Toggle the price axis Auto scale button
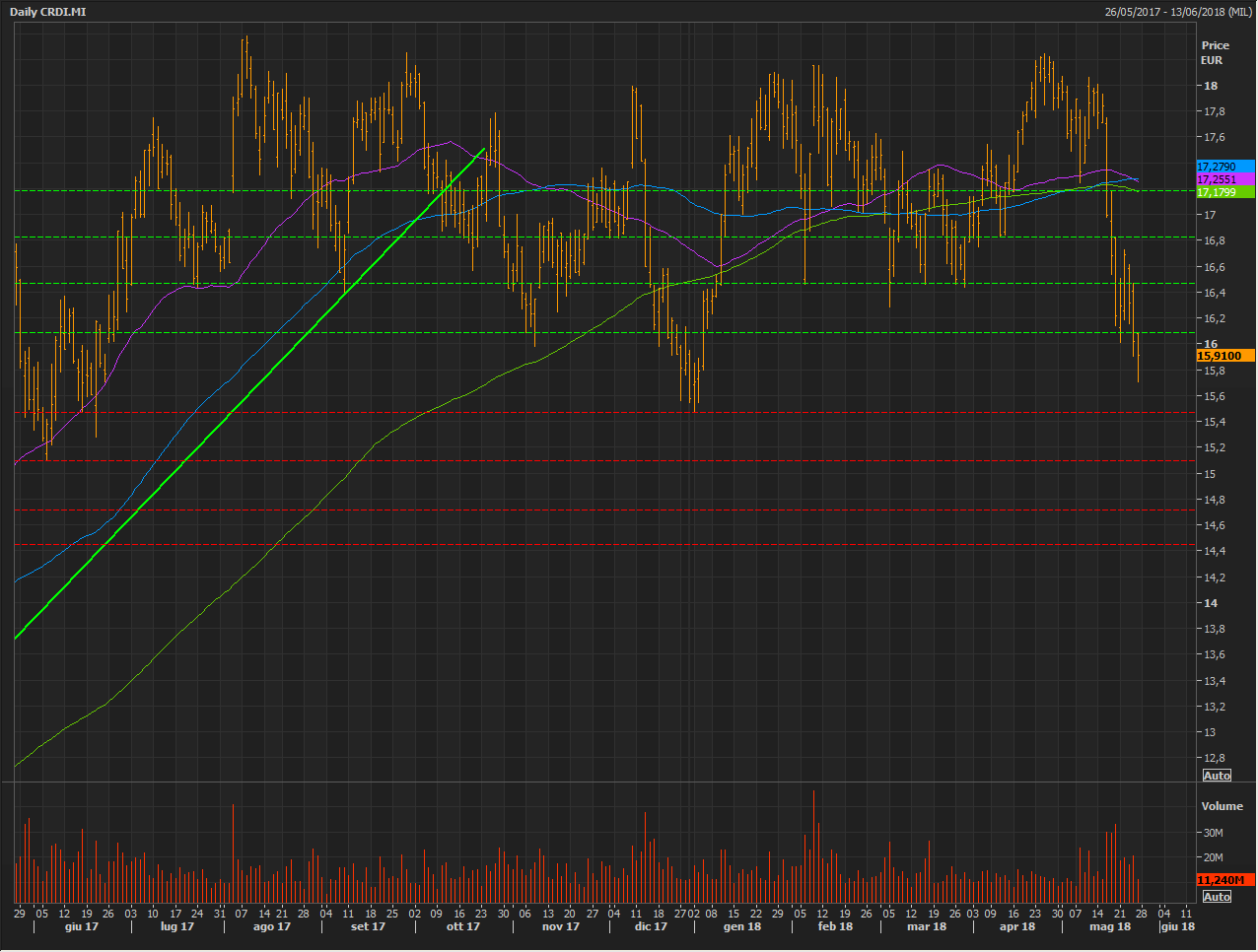1258x952 pixels. coord(1217,776)
